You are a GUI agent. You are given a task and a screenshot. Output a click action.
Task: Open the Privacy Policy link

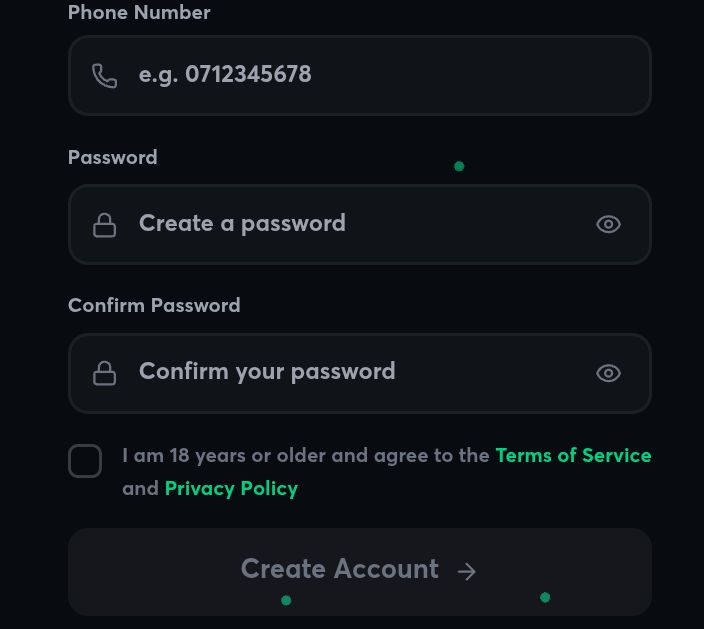pos(231,489)
